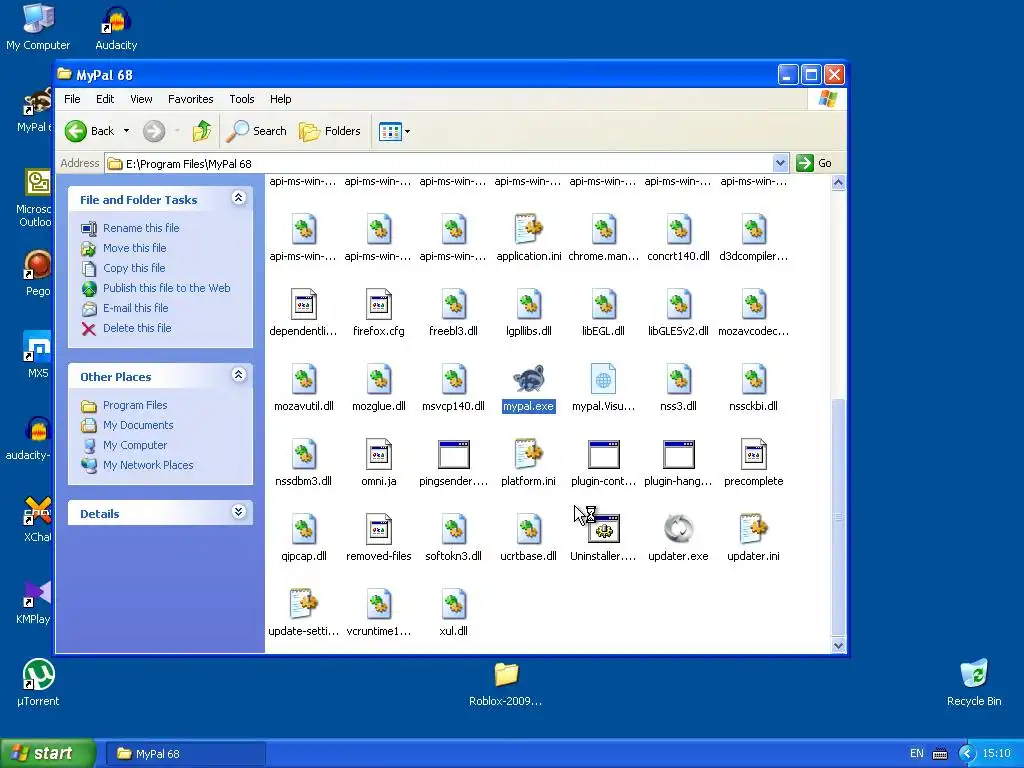
Task: Select the plugin-container executable icon
Action: 603,455
